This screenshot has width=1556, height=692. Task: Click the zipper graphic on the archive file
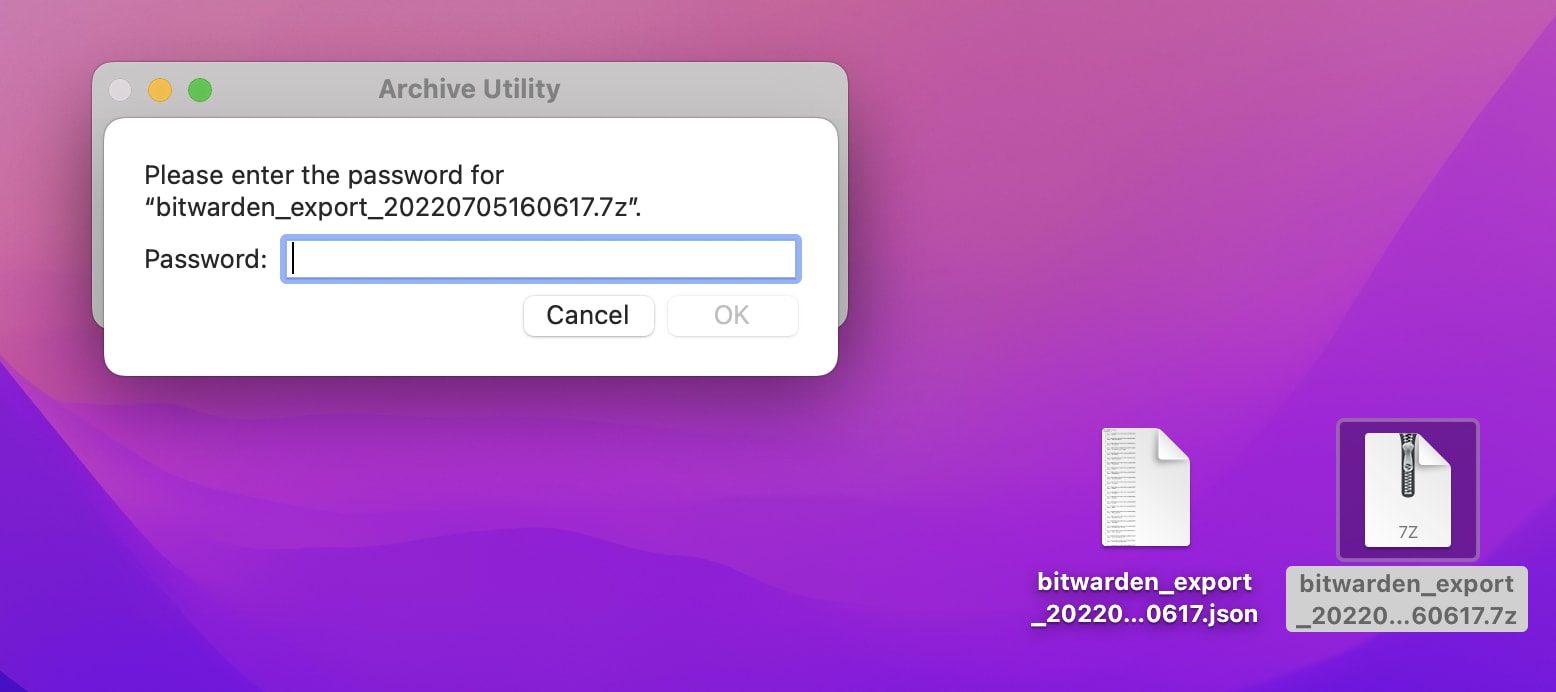(1408, 466)
